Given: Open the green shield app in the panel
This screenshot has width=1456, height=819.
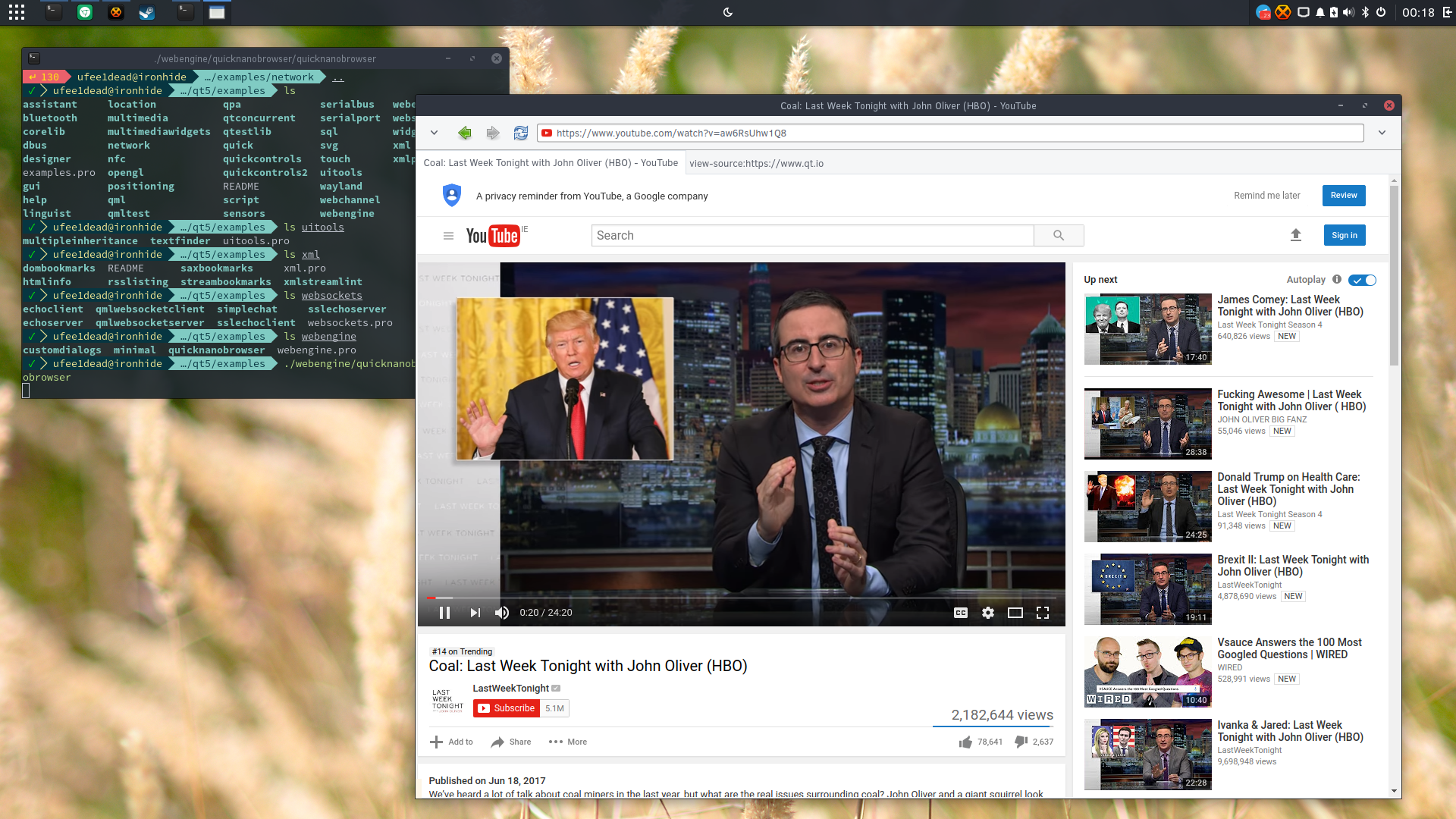Looking at the screenshot, I should click(x=85, y=12).
